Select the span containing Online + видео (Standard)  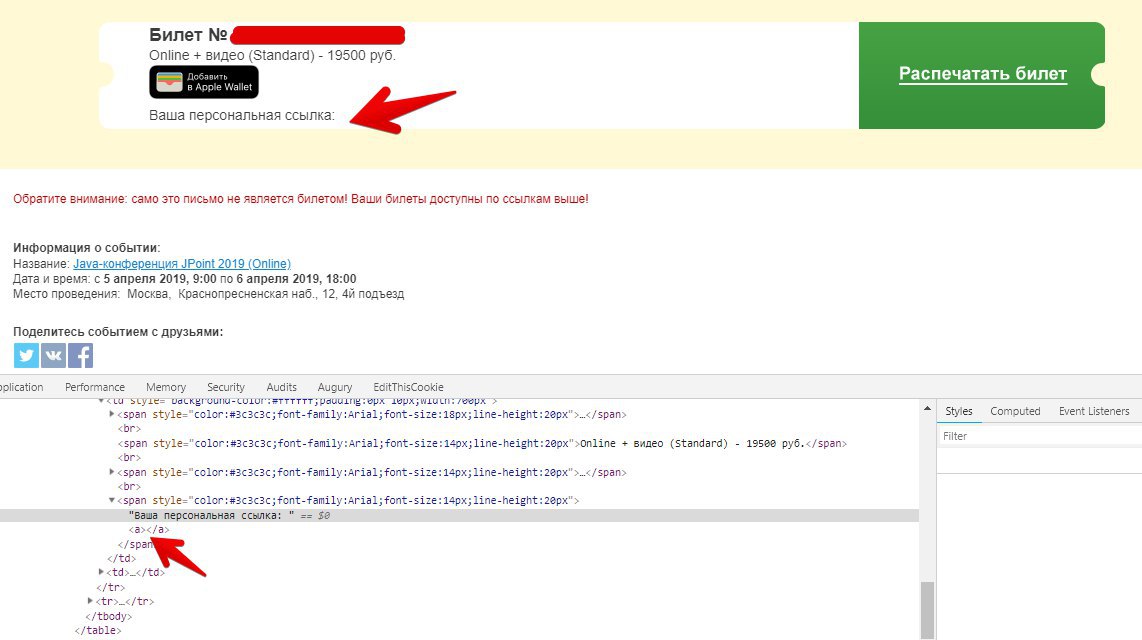click(x=482, y=443)
